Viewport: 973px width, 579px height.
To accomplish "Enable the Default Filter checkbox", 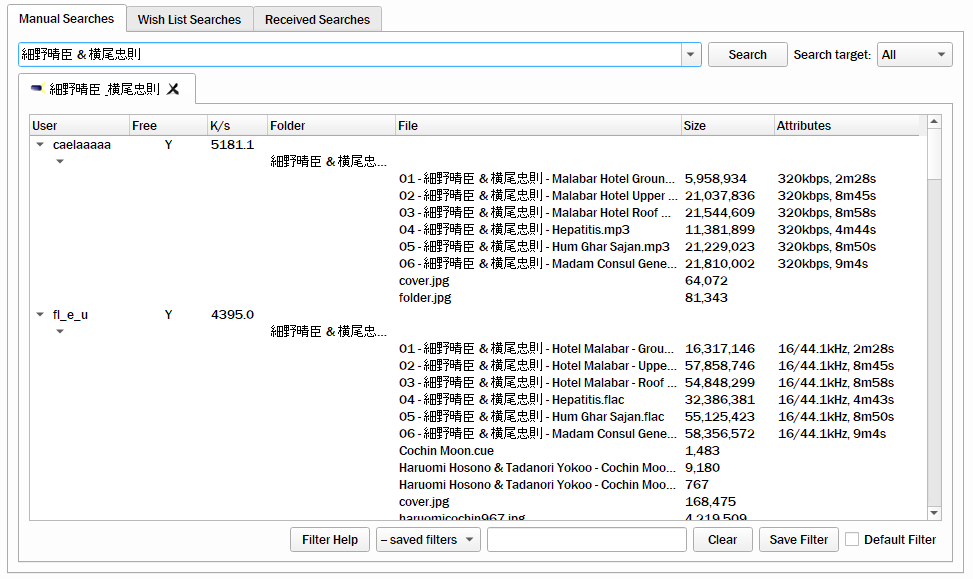I will point(852,540).
